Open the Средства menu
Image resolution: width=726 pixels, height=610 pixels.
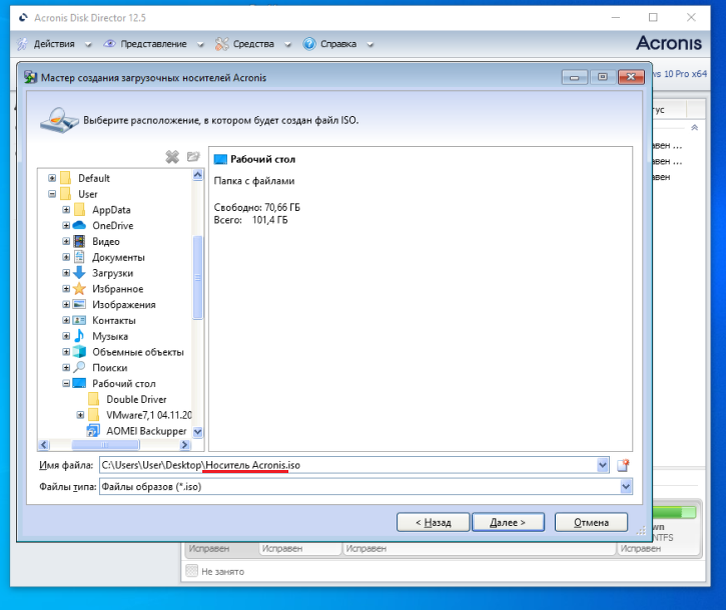point(253,44)
